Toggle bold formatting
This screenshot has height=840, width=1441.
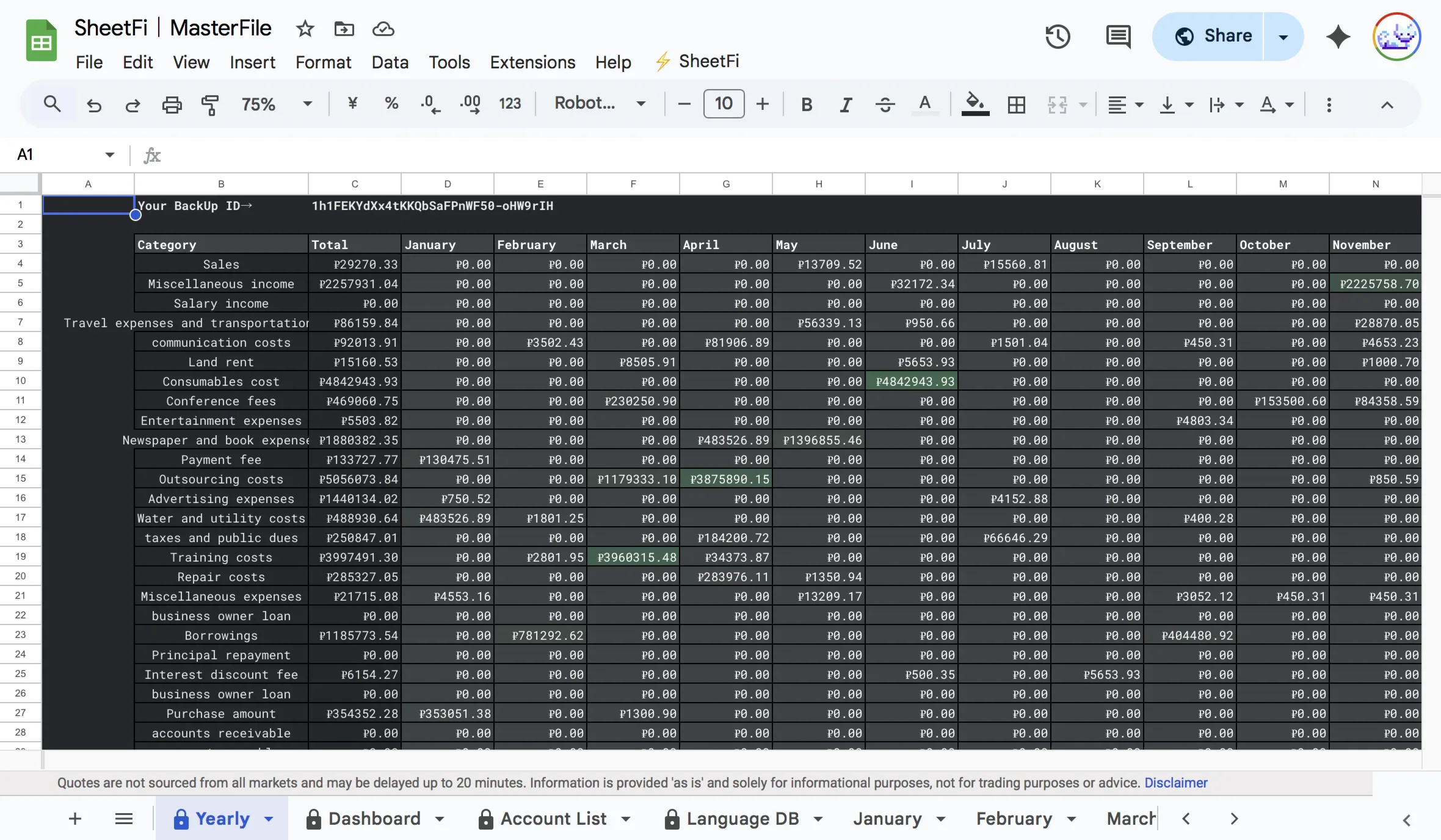(806, 104)
